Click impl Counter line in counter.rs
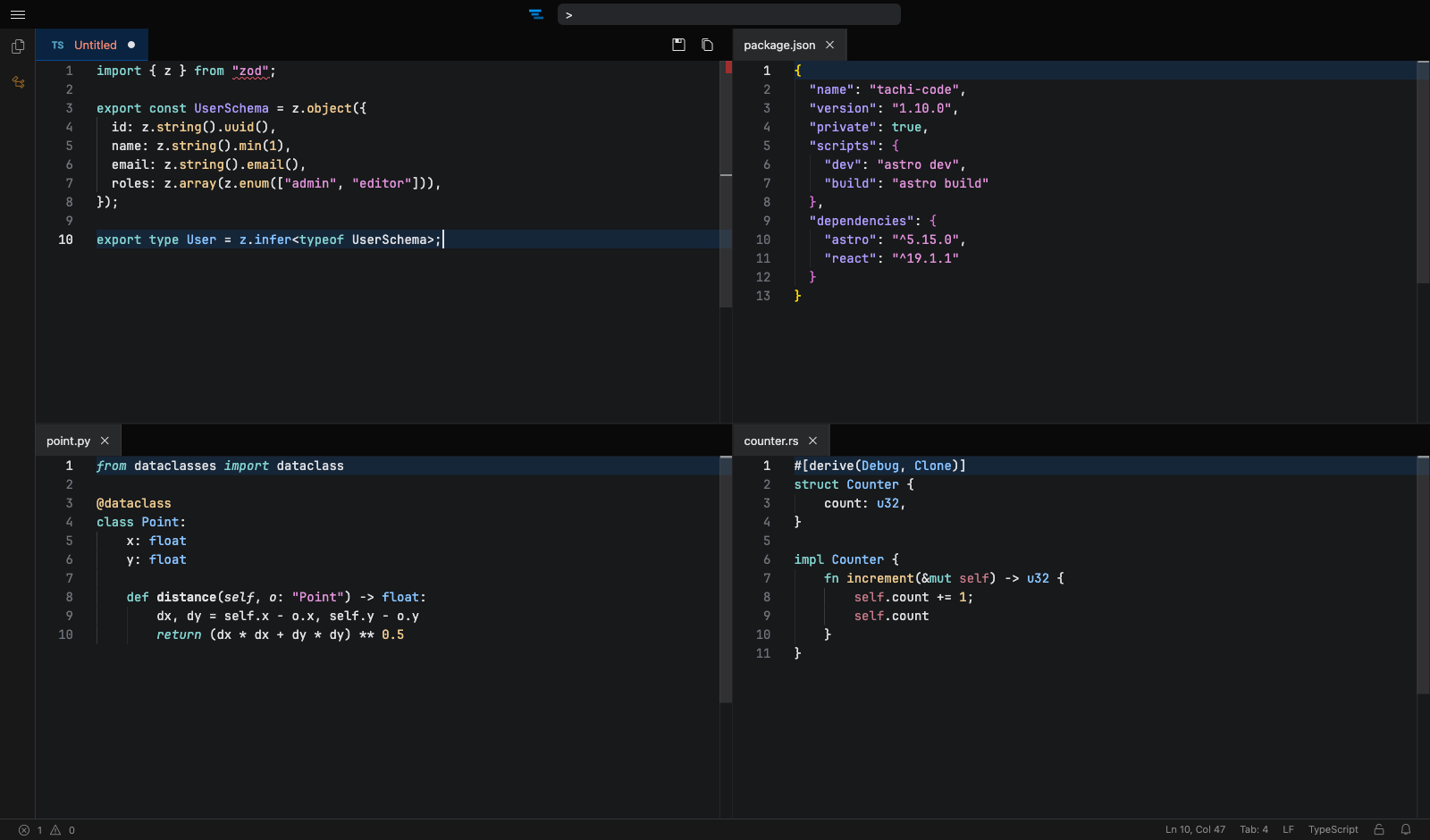 tap(846, 559)
